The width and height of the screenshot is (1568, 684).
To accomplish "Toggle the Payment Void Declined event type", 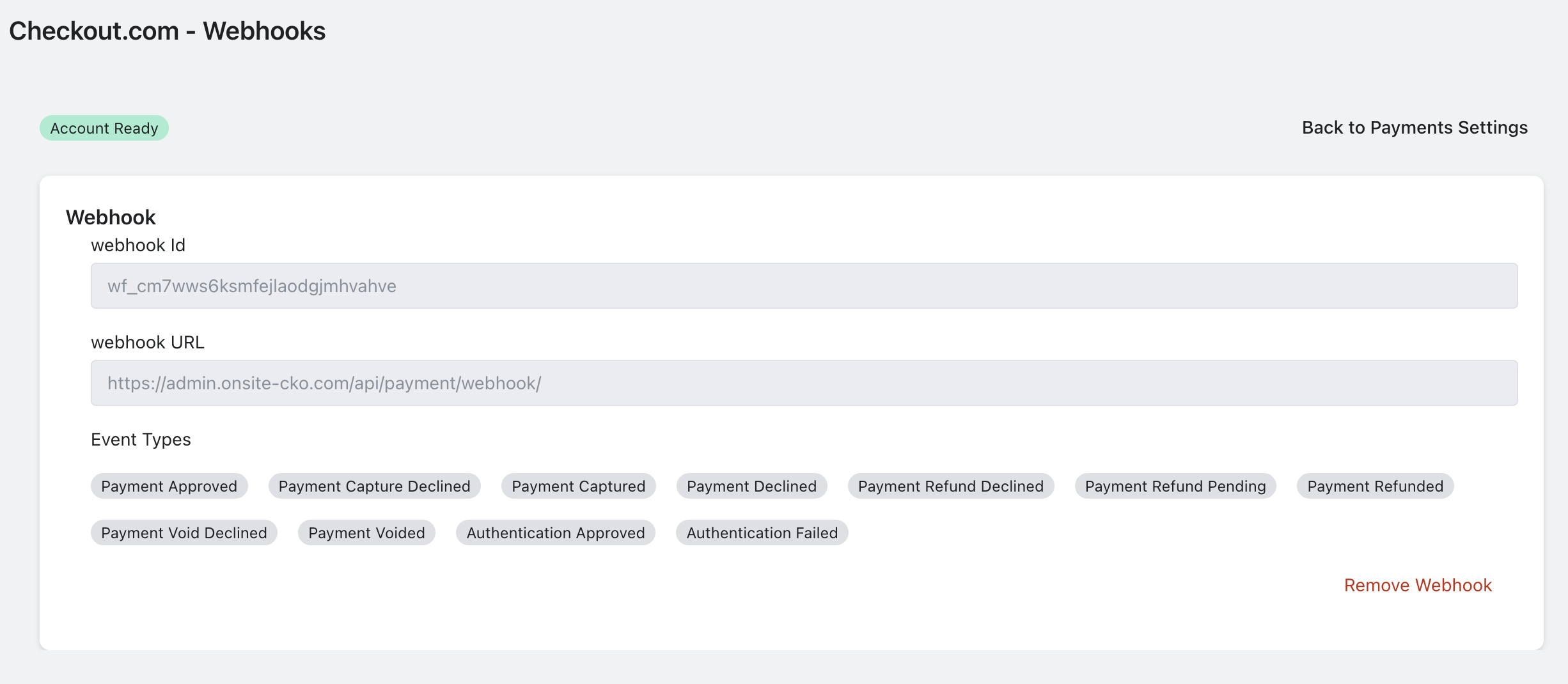I will pos(184,532).
